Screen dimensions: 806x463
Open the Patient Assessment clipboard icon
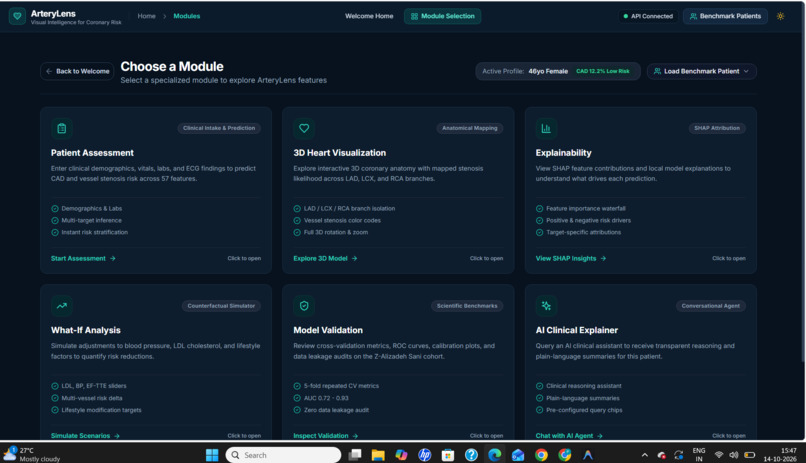[x=62, y=128]
